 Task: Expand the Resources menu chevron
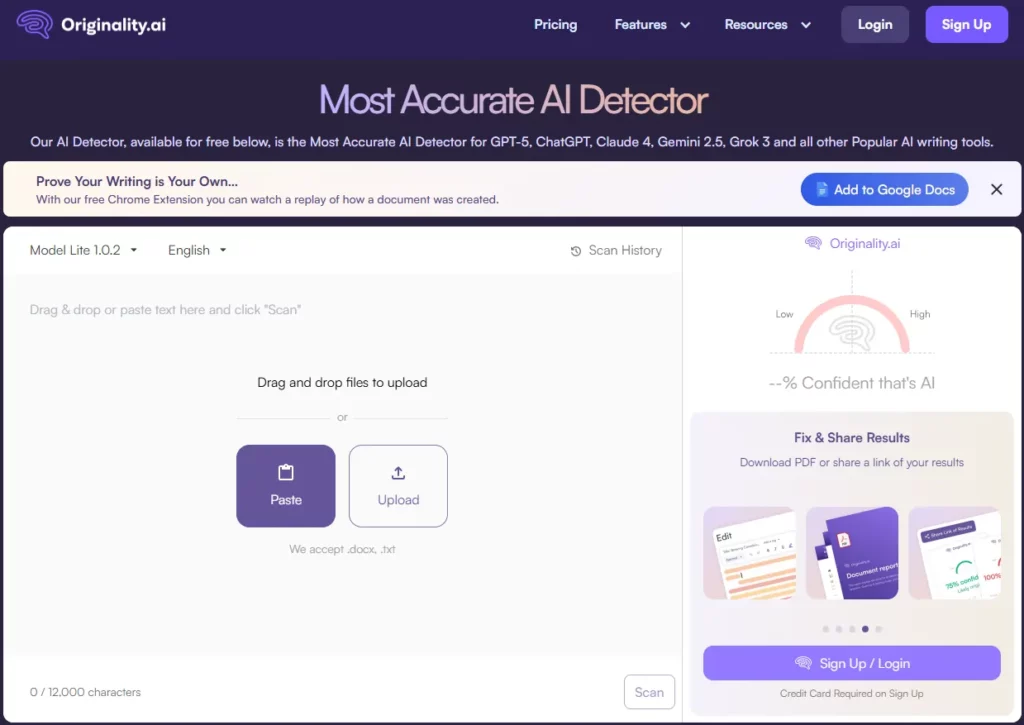(806, 25)
